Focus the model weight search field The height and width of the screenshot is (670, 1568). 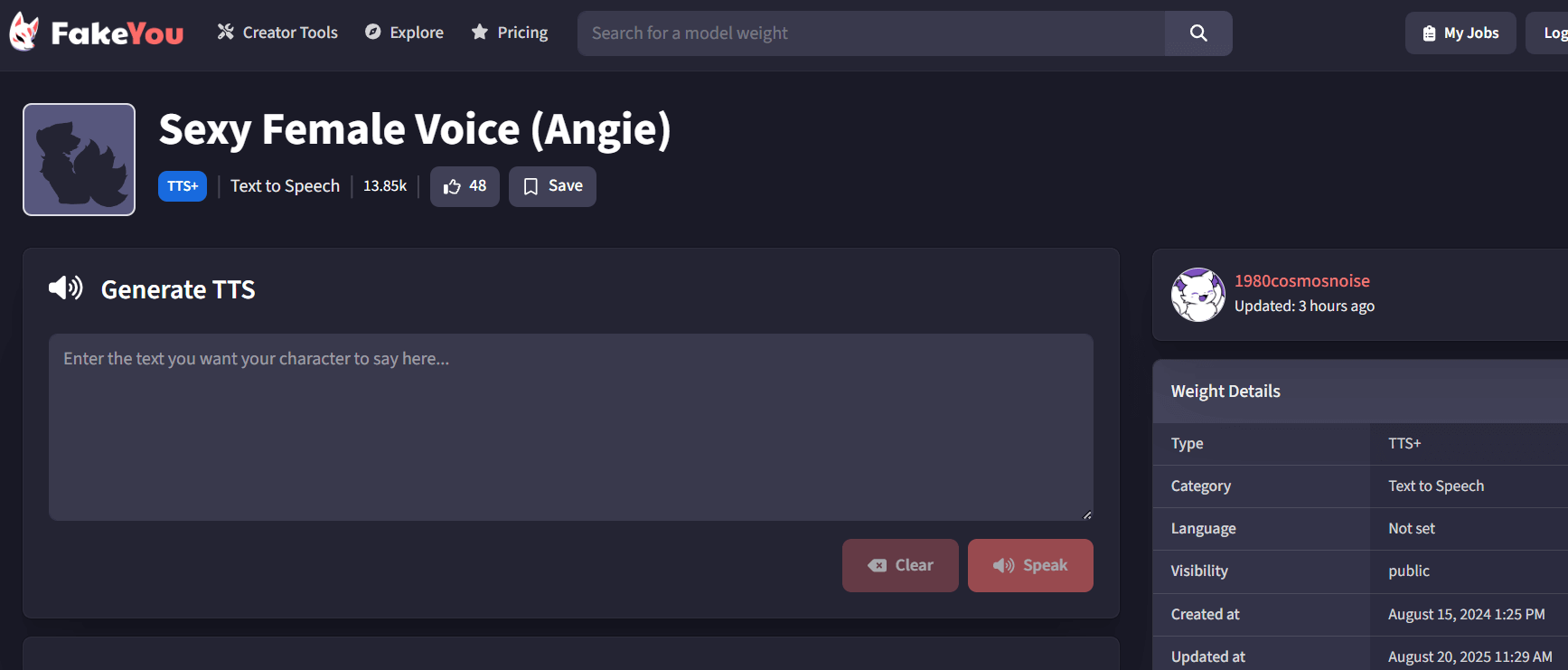[x=871, y=33]
